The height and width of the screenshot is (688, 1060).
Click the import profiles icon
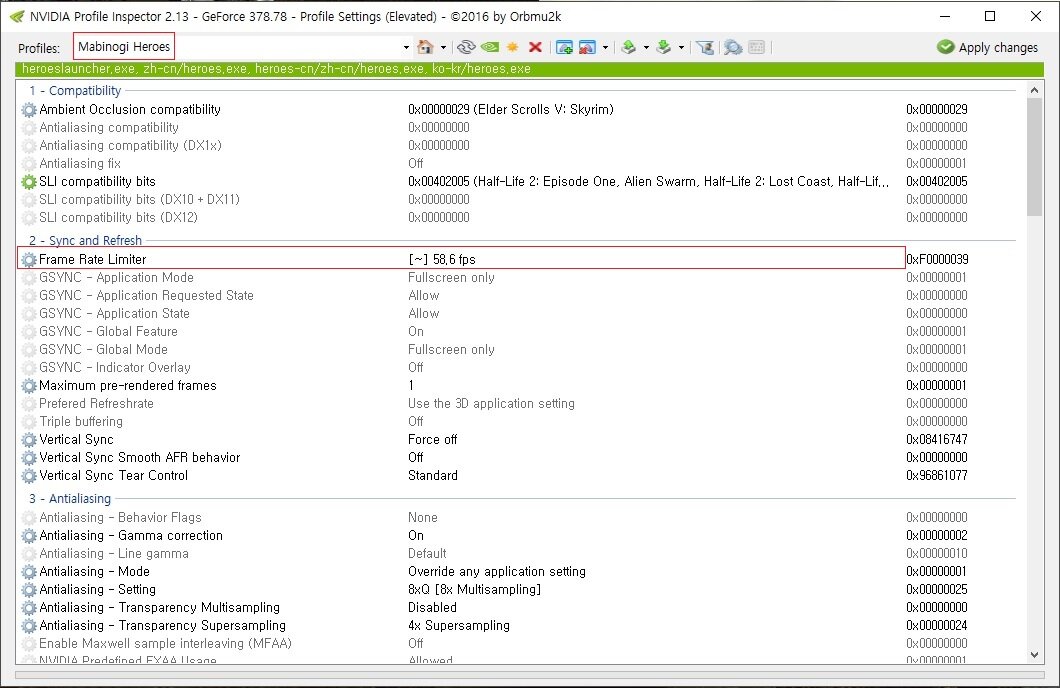tap(665, 47)
